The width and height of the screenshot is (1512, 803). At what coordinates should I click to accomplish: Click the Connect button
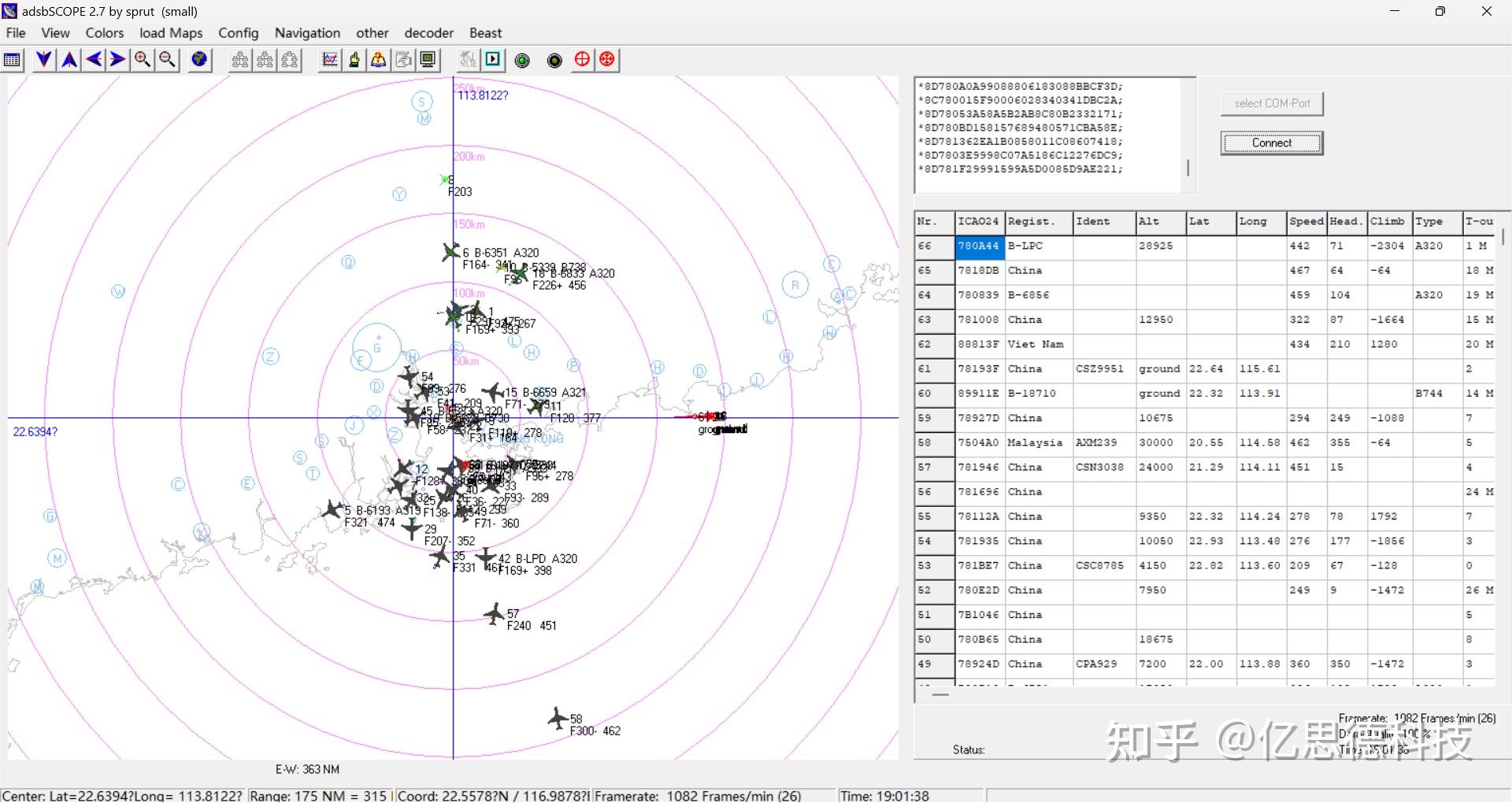point(1271,143)
